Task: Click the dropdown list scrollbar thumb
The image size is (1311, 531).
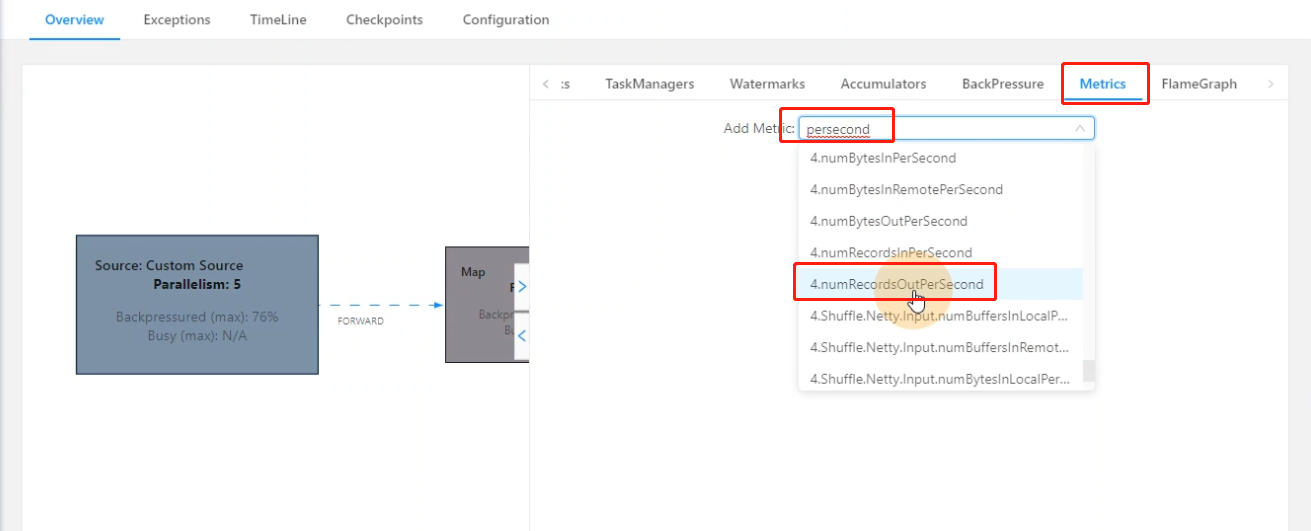Action: (x=1089, y=371)
